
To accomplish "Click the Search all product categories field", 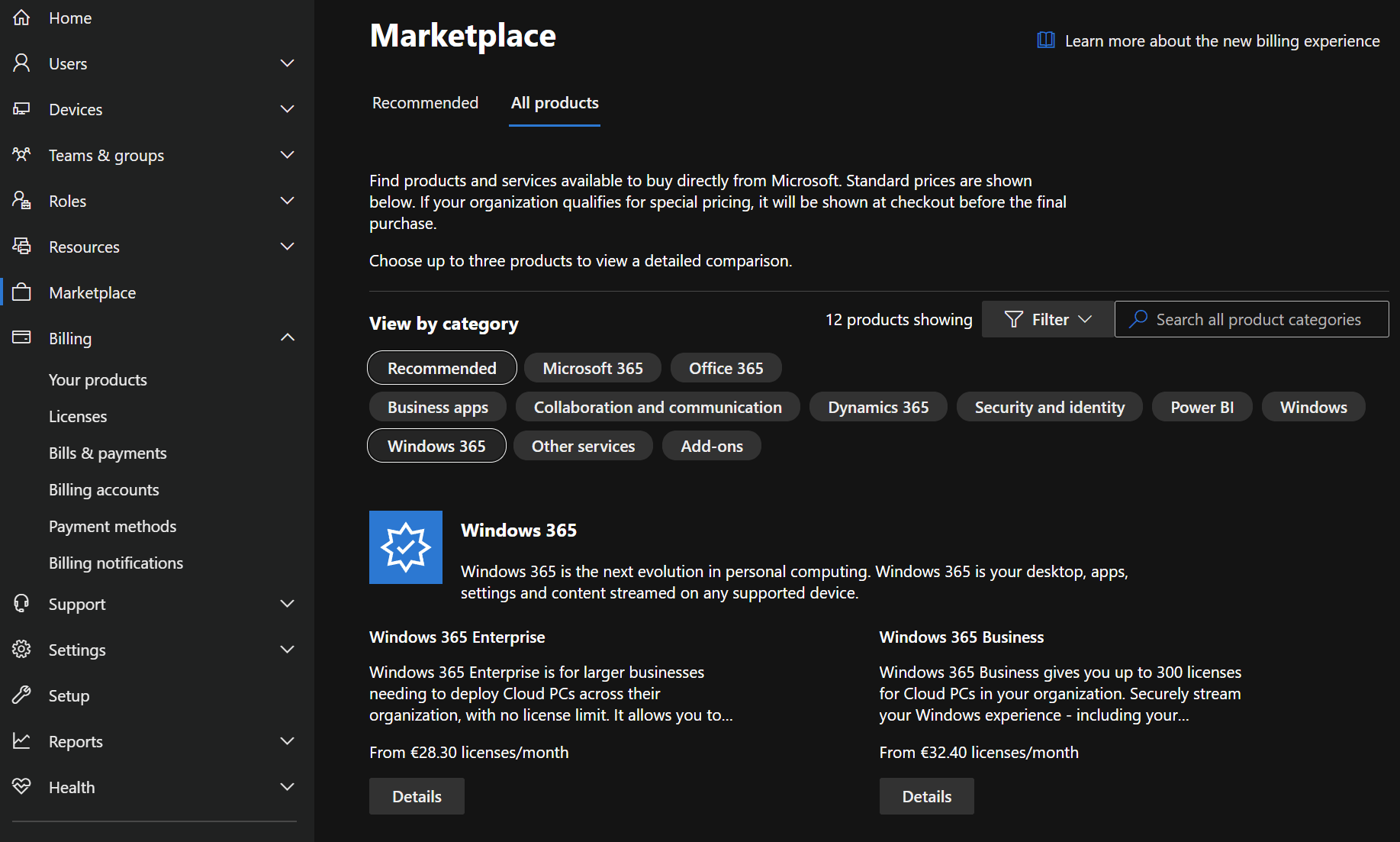I will pyautogui.click(x=1251, y=319).
